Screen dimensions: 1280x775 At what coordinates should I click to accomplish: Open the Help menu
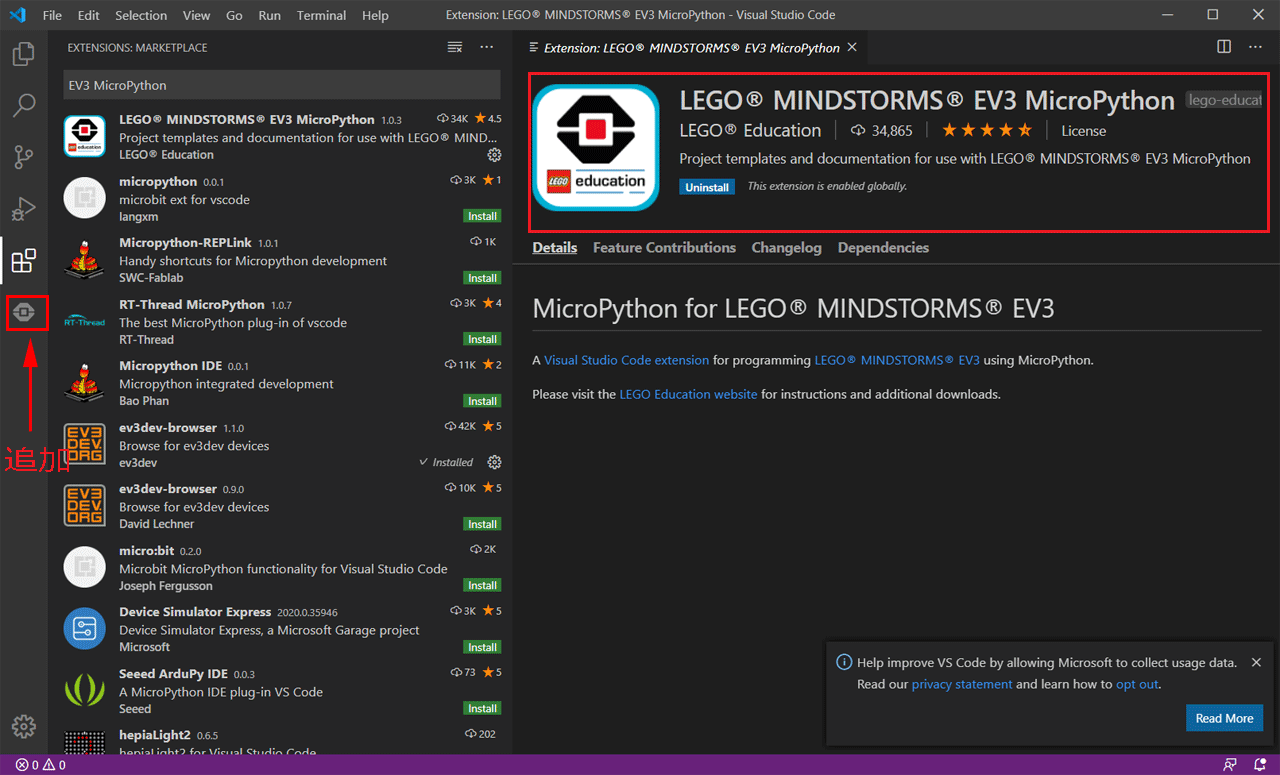pos(375,15)
